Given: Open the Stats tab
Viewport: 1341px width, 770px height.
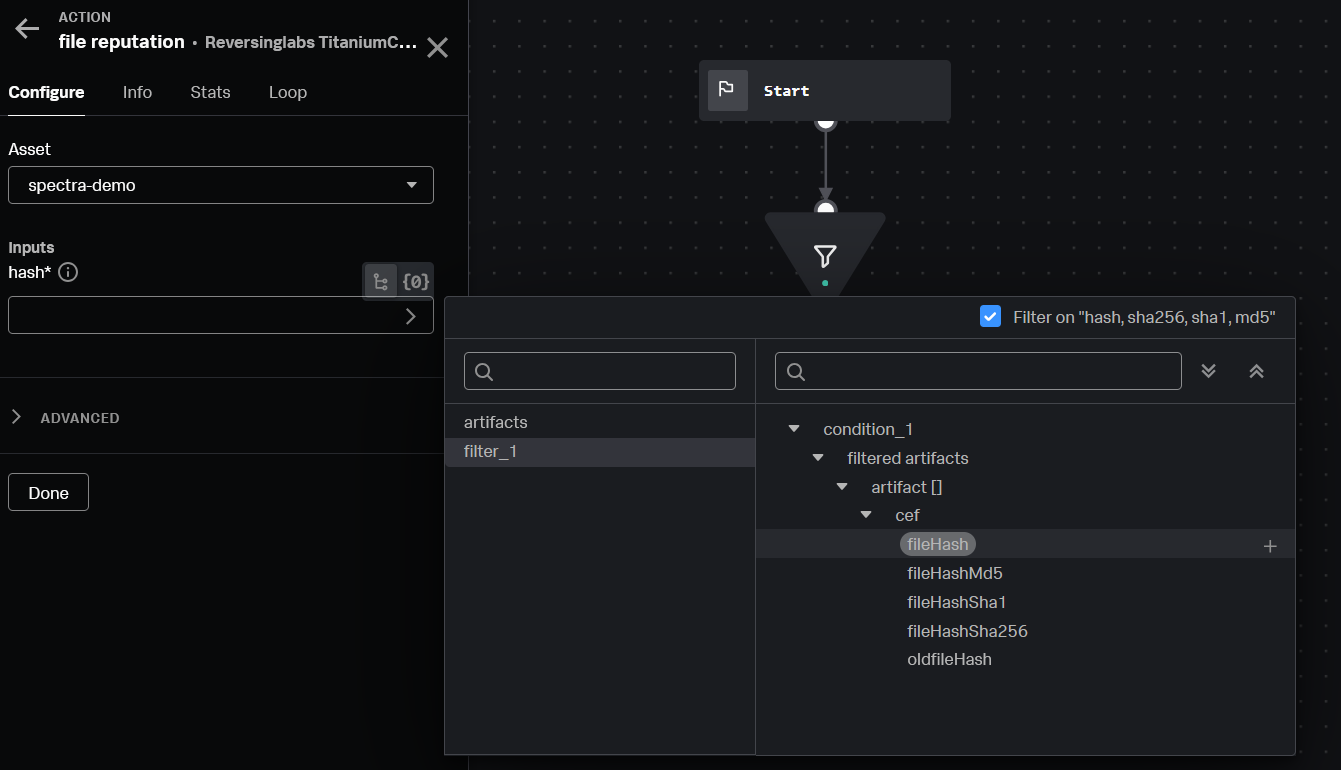Looking at the screenshot, I should tap(210, 92).
